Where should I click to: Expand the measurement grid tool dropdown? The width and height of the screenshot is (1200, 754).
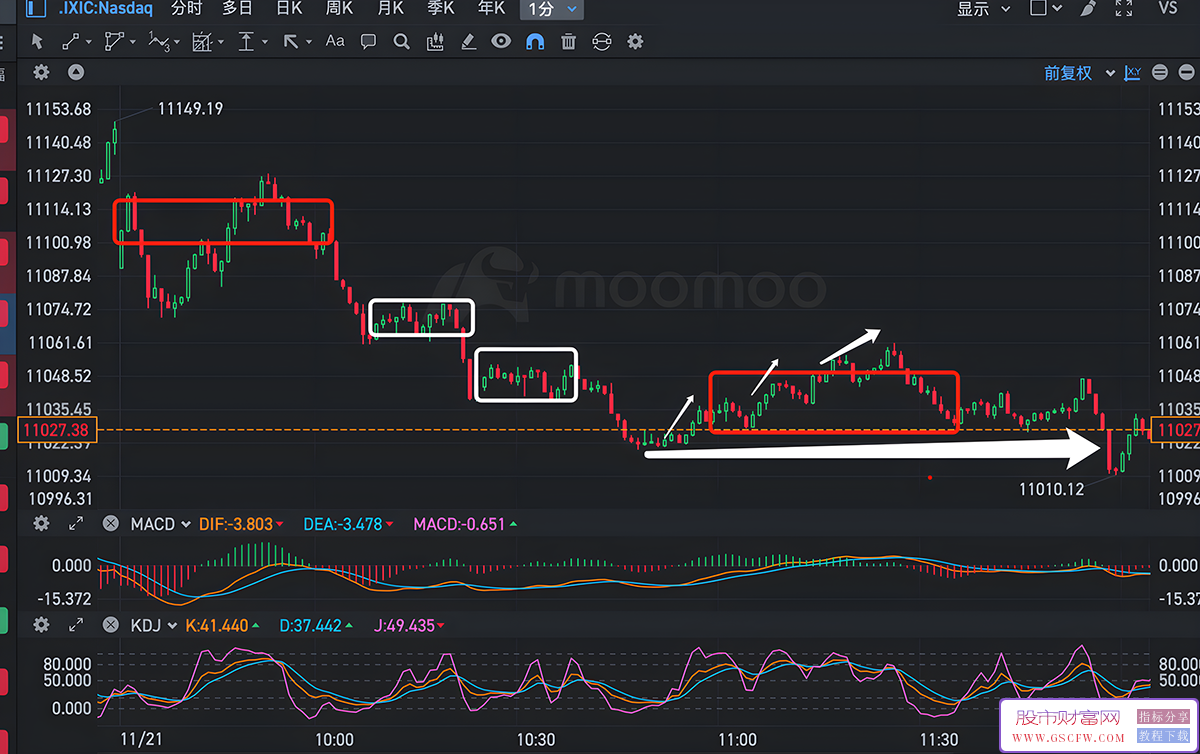219,42
